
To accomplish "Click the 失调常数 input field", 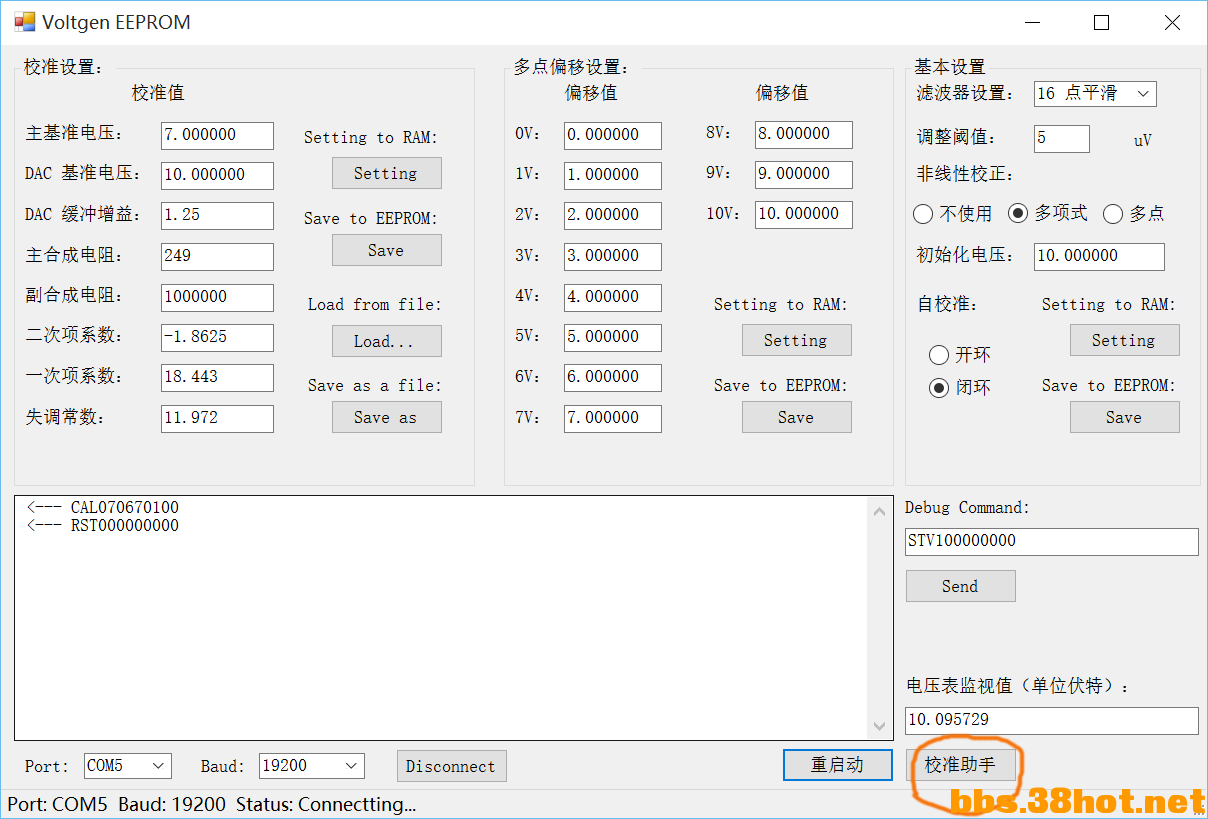I will 217,418.
